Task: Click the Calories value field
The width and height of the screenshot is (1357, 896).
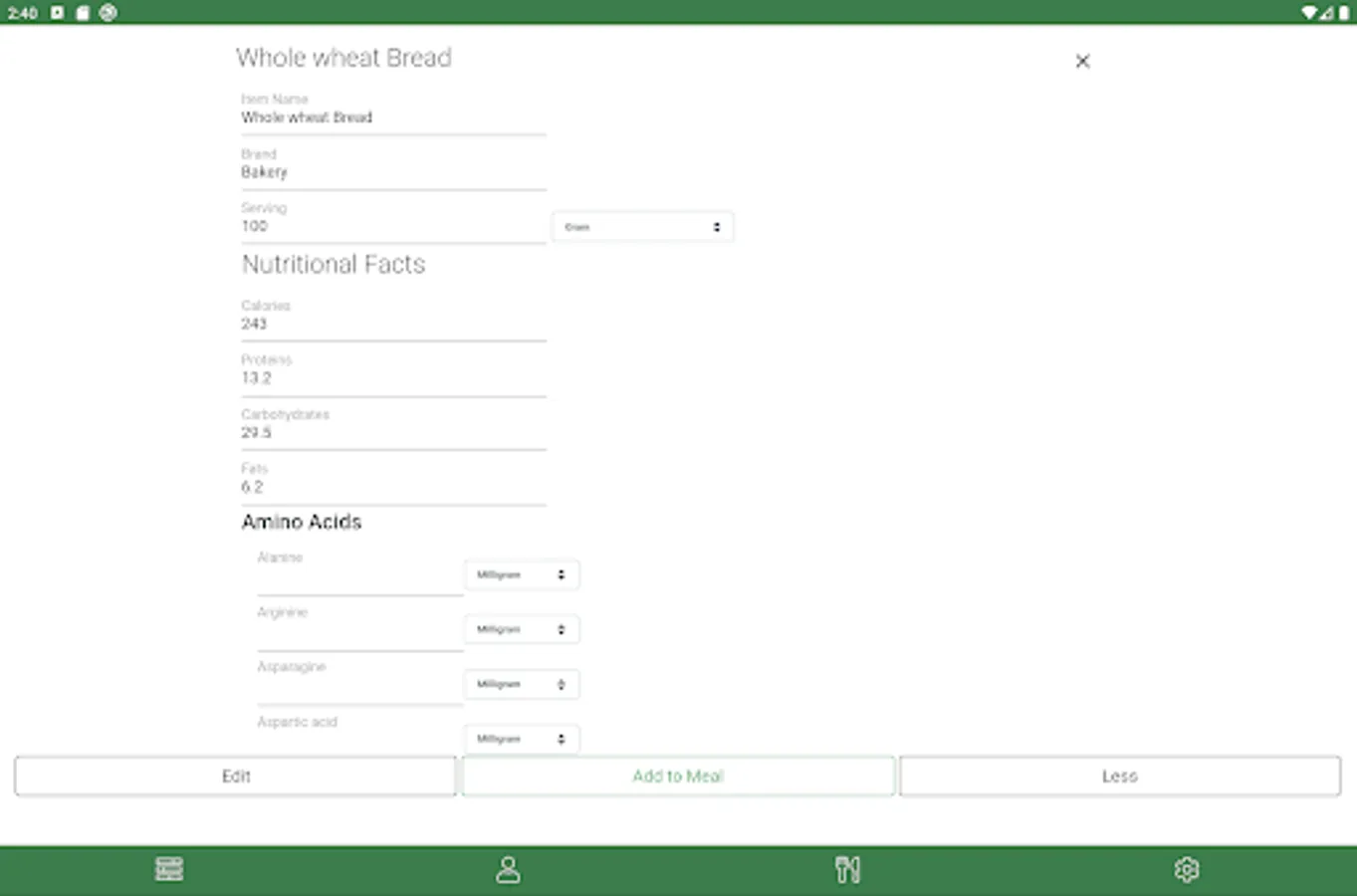Action: pyautogui.click(x=393, y=324)
